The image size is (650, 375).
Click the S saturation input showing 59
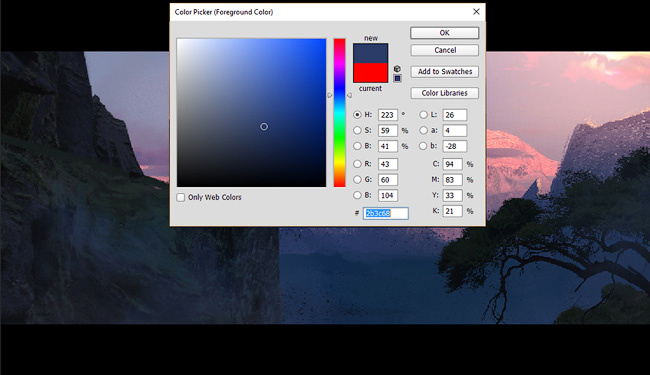click(x=388, y=131)
